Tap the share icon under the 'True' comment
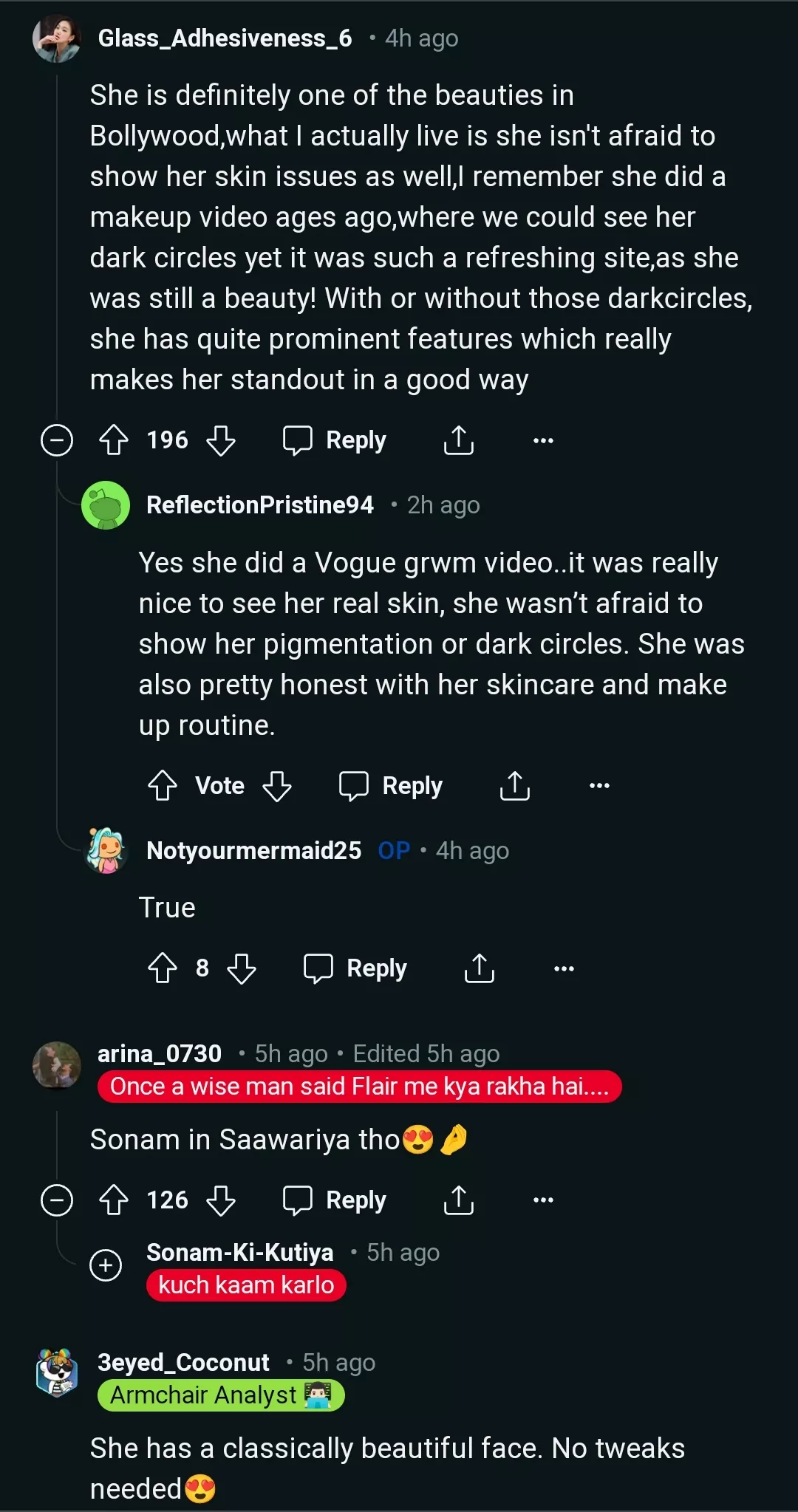Viewport: 798px width, 1512px height. (479, 968)
